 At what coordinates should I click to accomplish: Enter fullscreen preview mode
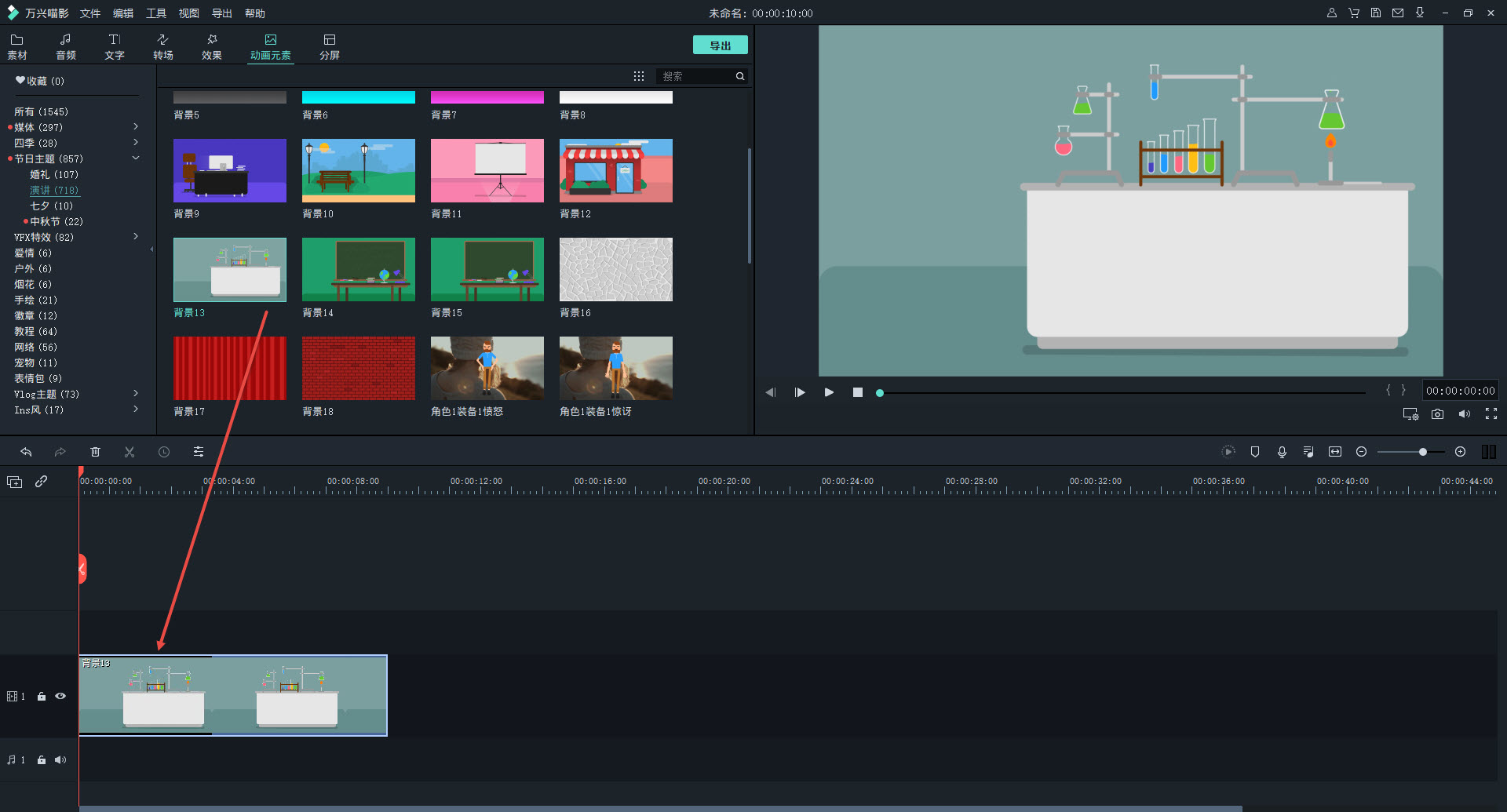pyautogui.click(x=1491, y=414)
